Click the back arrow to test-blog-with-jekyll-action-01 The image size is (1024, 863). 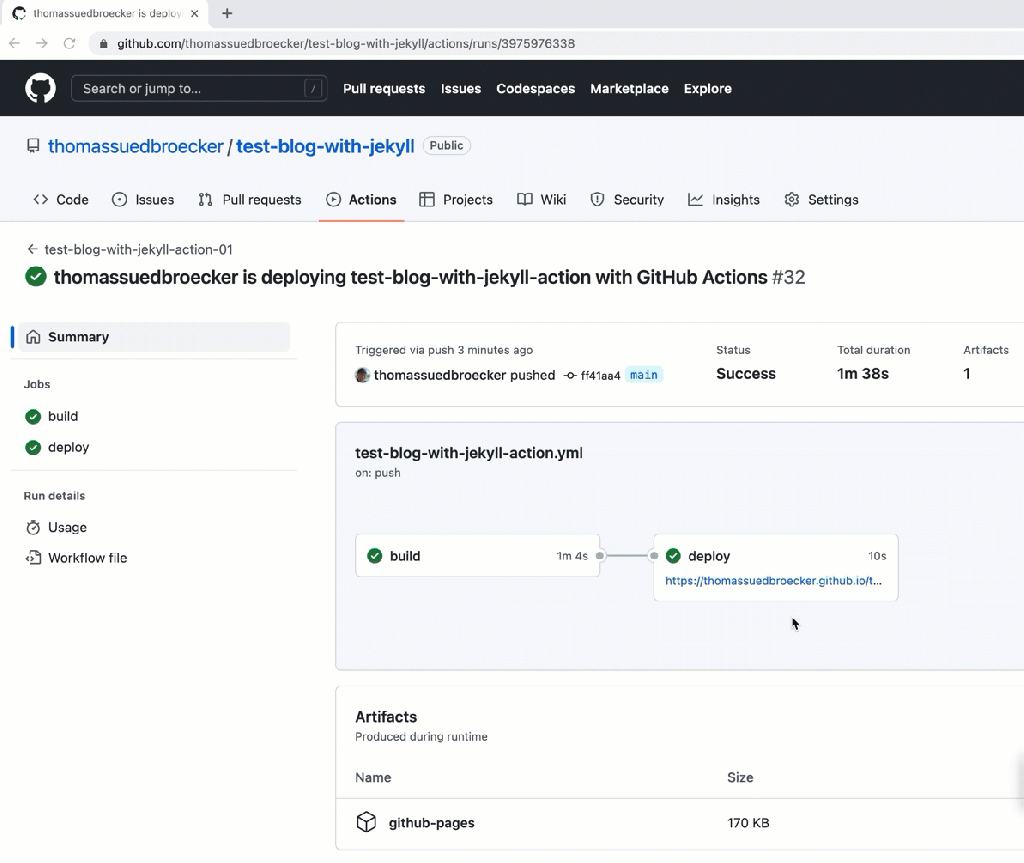[x=33, y=249]
